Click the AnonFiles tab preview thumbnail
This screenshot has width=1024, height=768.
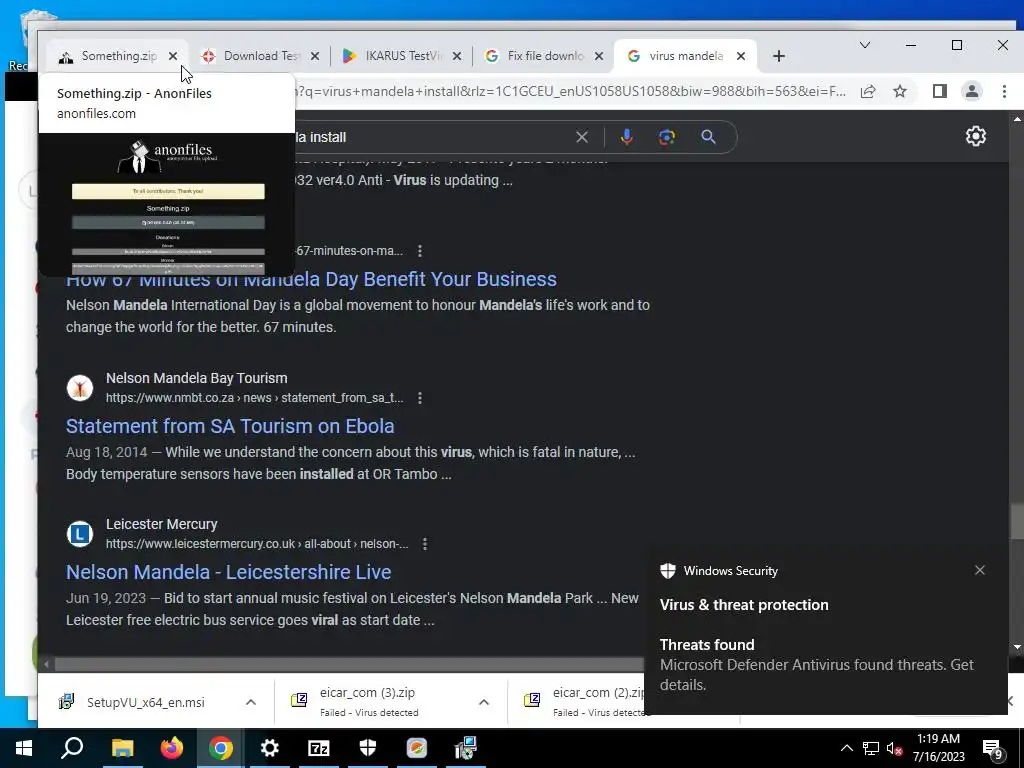(167, 205)
